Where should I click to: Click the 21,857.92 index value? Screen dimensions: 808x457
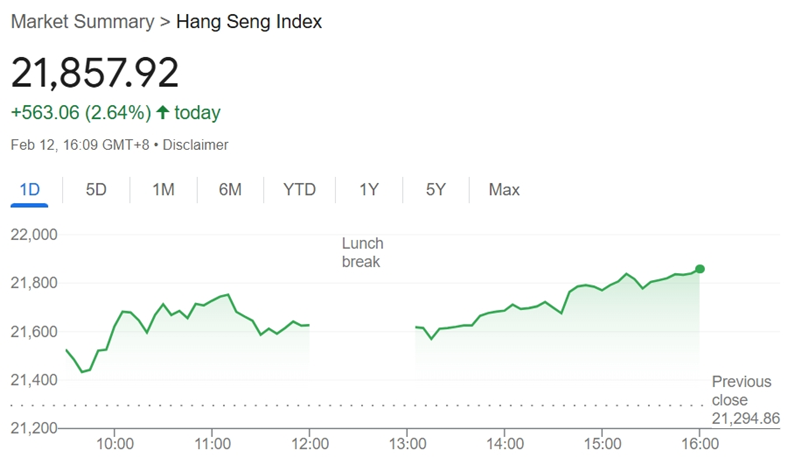(95, 73)
